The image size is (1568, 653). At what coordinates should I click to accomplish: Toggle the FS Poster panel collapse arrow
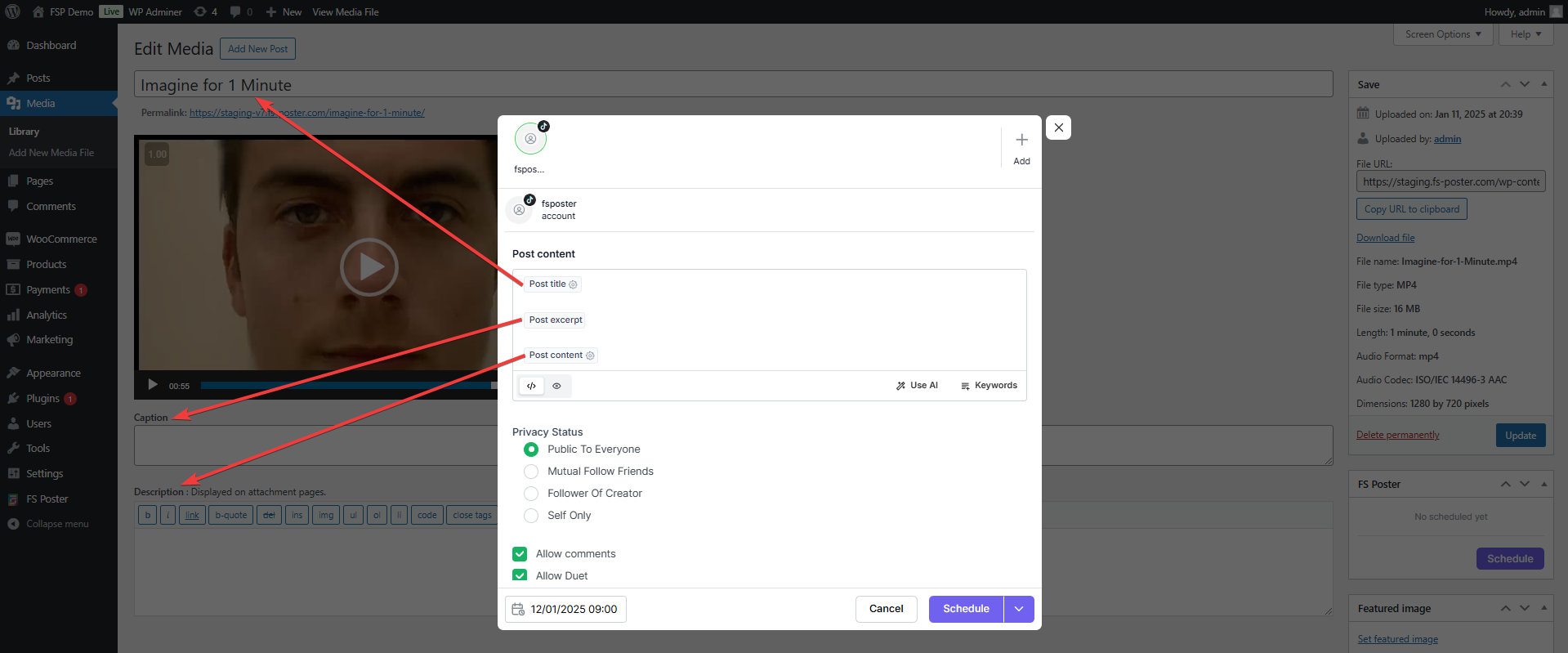pyautogui.click(x=1543, y=484)
